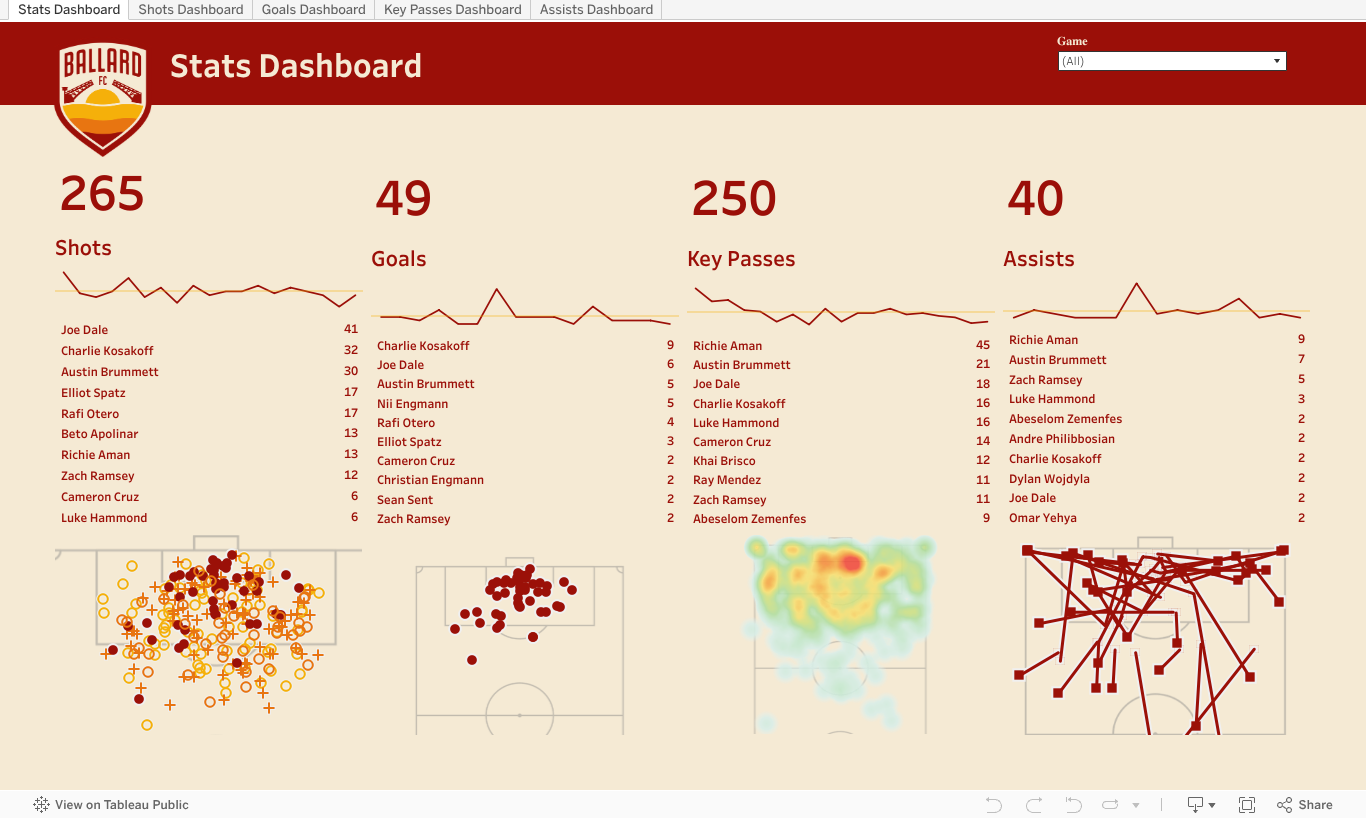Enter full screen mode

click(x=1247, y=805)
